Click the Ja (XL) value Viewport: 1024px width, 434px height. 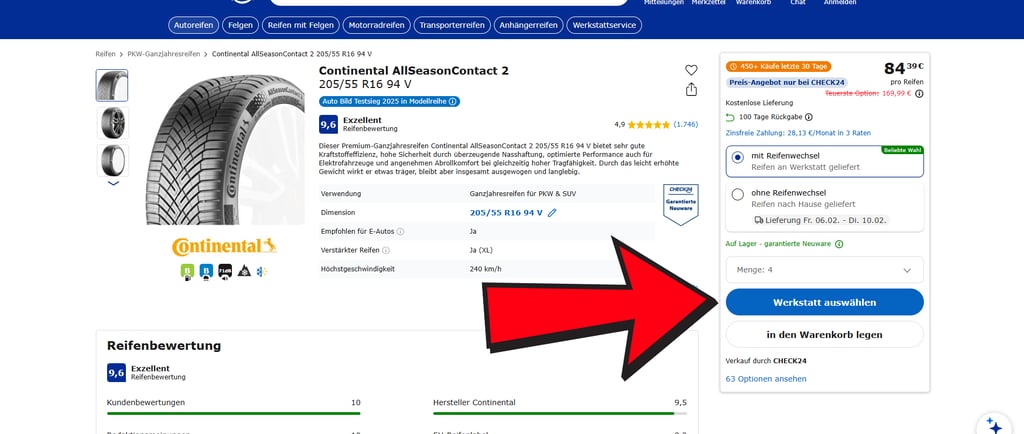(x=481, y=250)
